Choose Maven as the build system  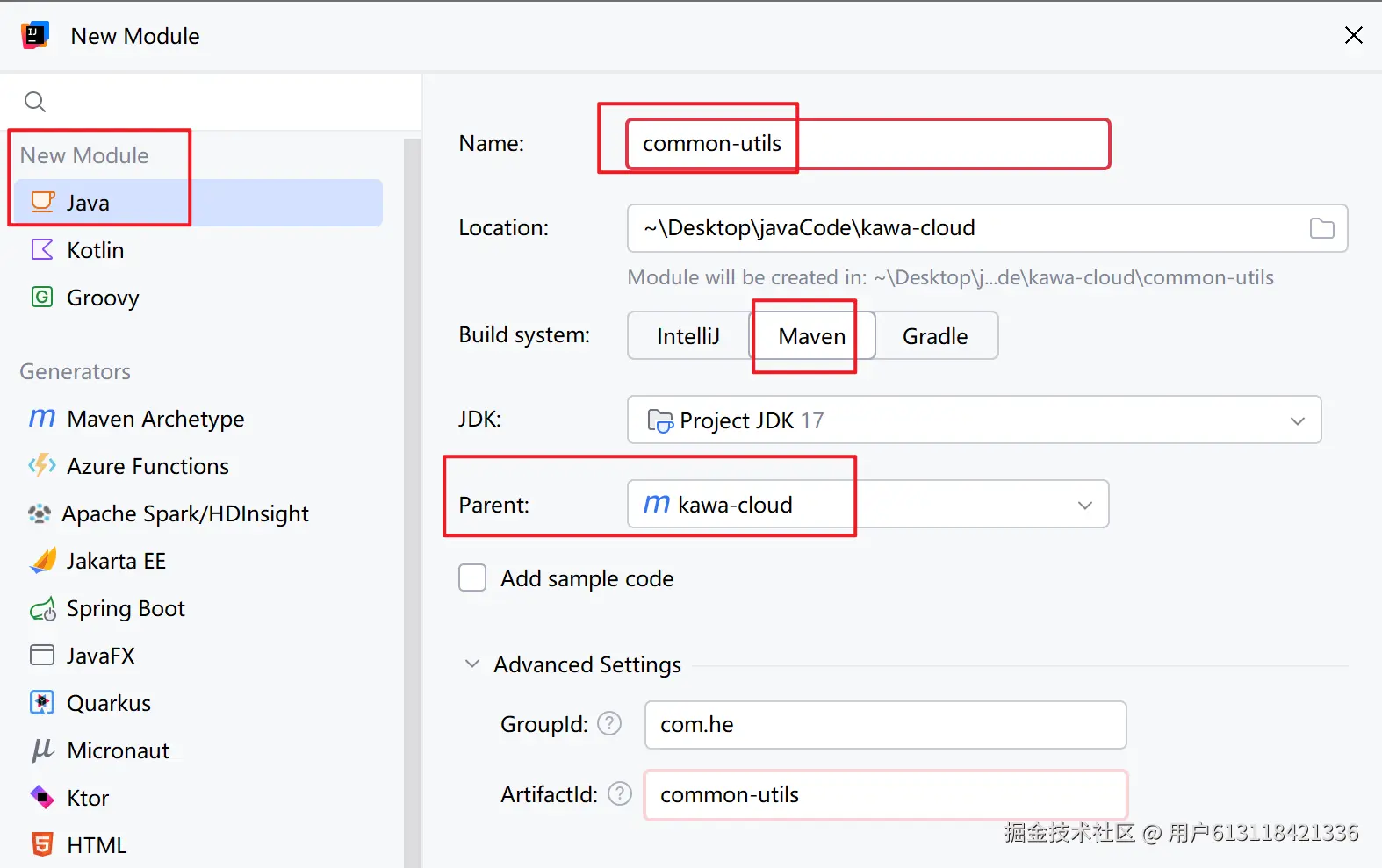[x=811, y=336]
